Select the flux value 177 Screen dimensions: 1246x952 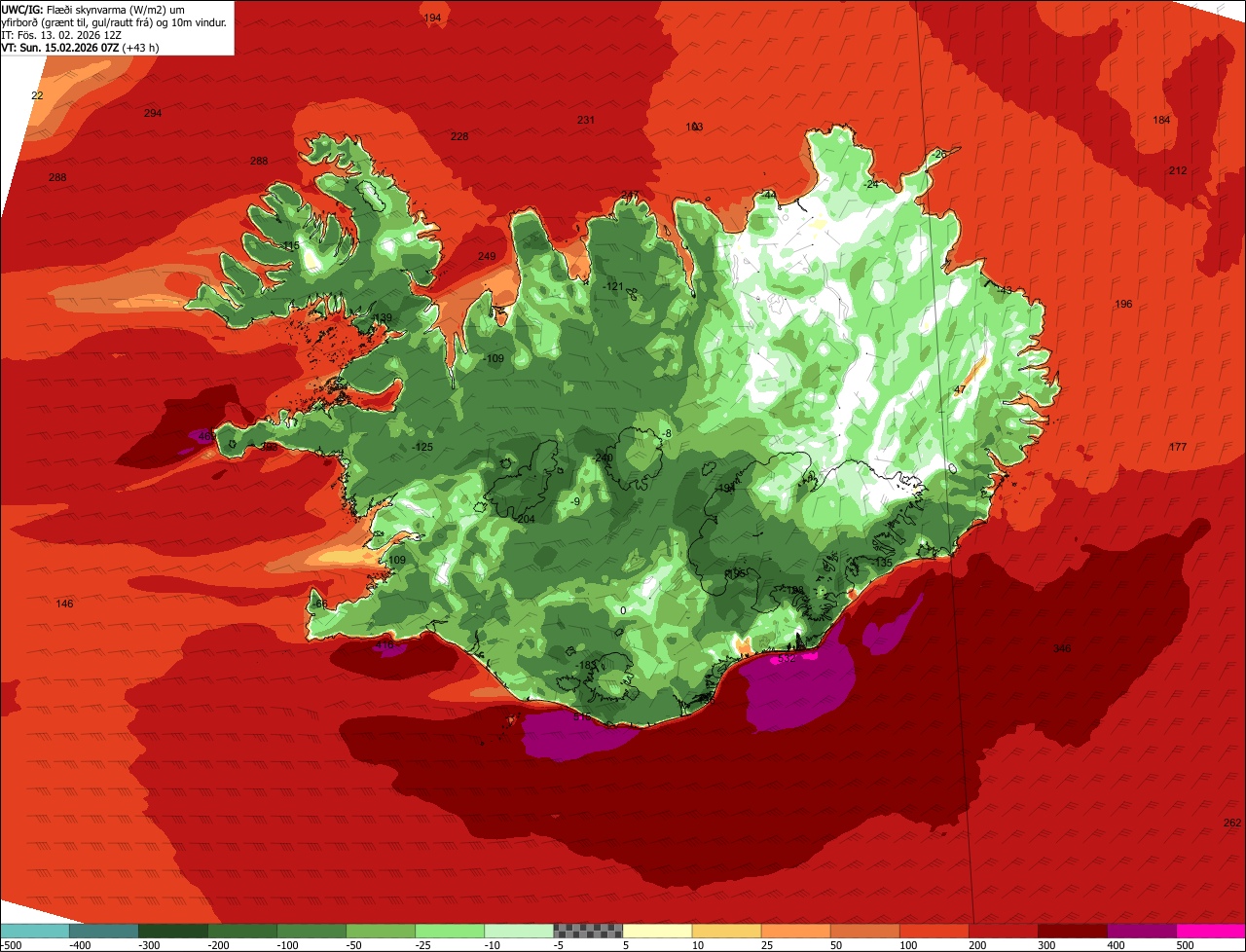(1178, 447)
